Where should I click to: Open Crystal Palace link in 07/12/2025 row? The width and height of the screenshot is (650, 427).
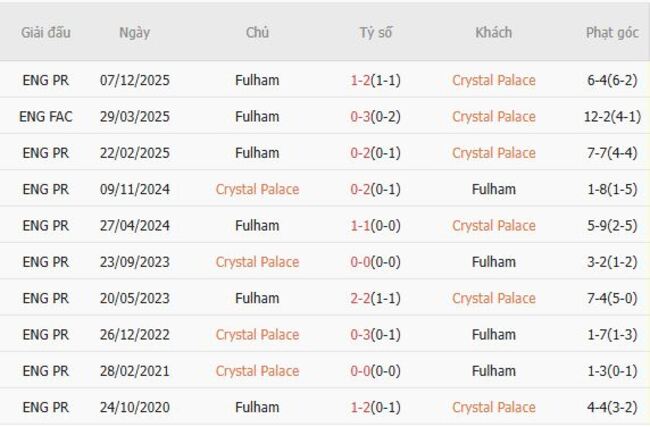[493, 80]
